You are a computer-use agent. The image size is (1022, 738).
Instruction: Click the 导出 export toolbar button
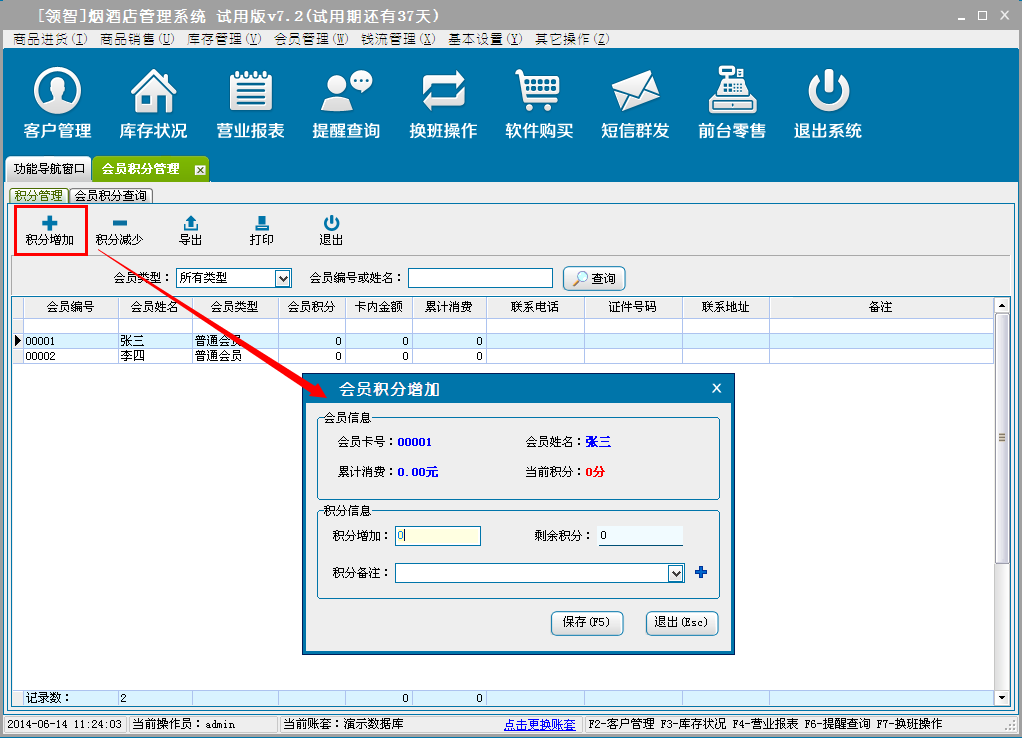pos(190,231)
